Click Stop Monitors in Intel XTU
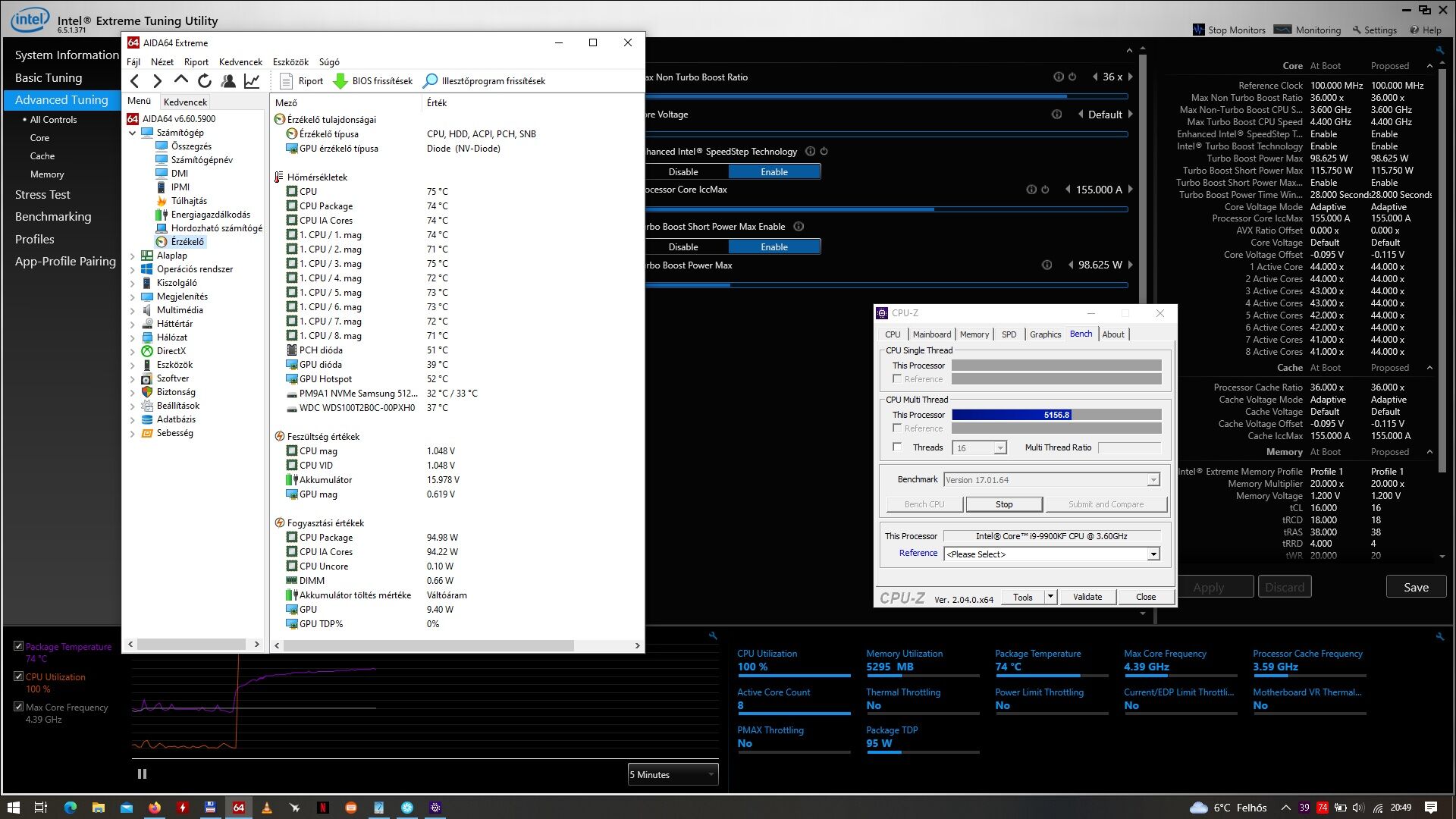 click(1228, 30)
